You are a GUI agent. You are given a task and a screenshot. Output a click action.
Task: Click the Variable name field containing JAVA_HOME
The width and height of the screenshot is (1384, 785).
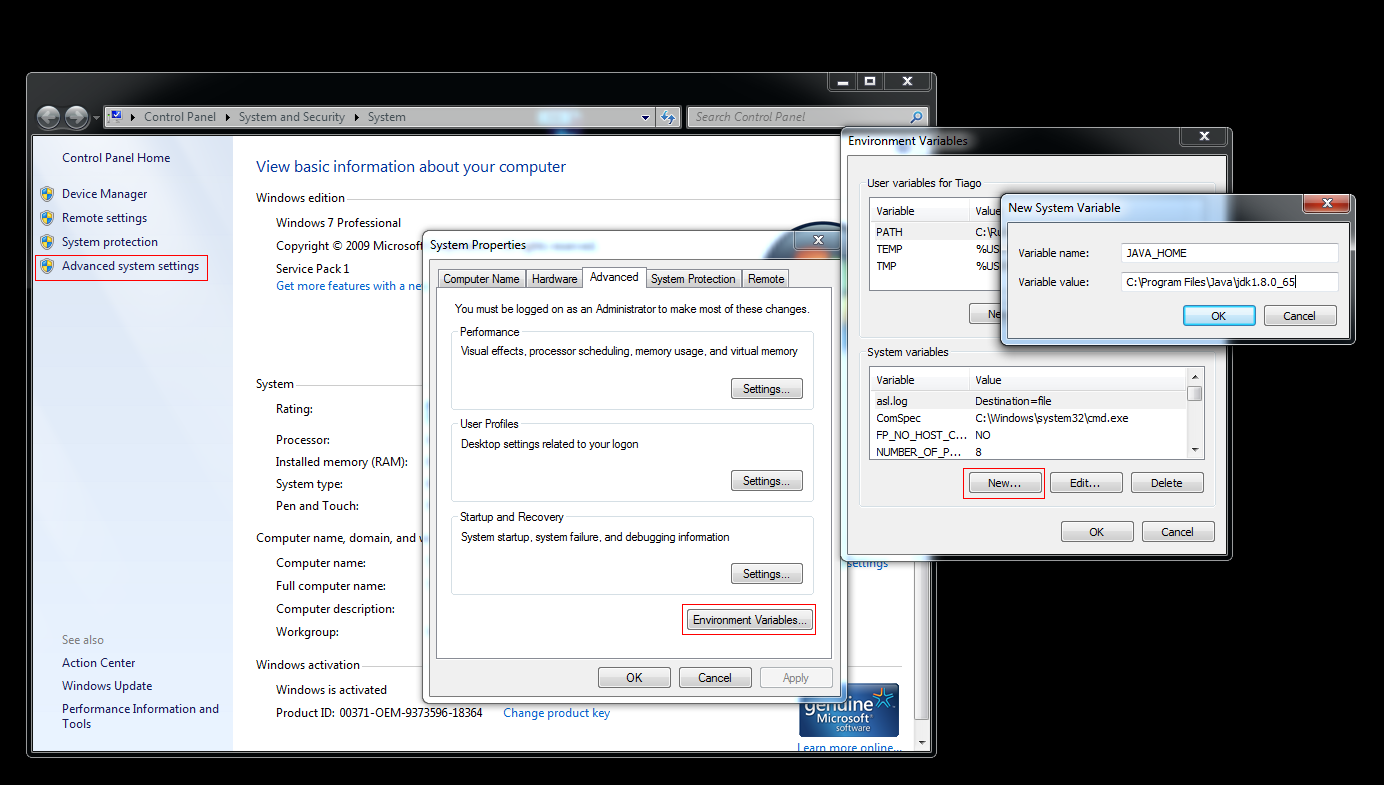(1228, 253)
